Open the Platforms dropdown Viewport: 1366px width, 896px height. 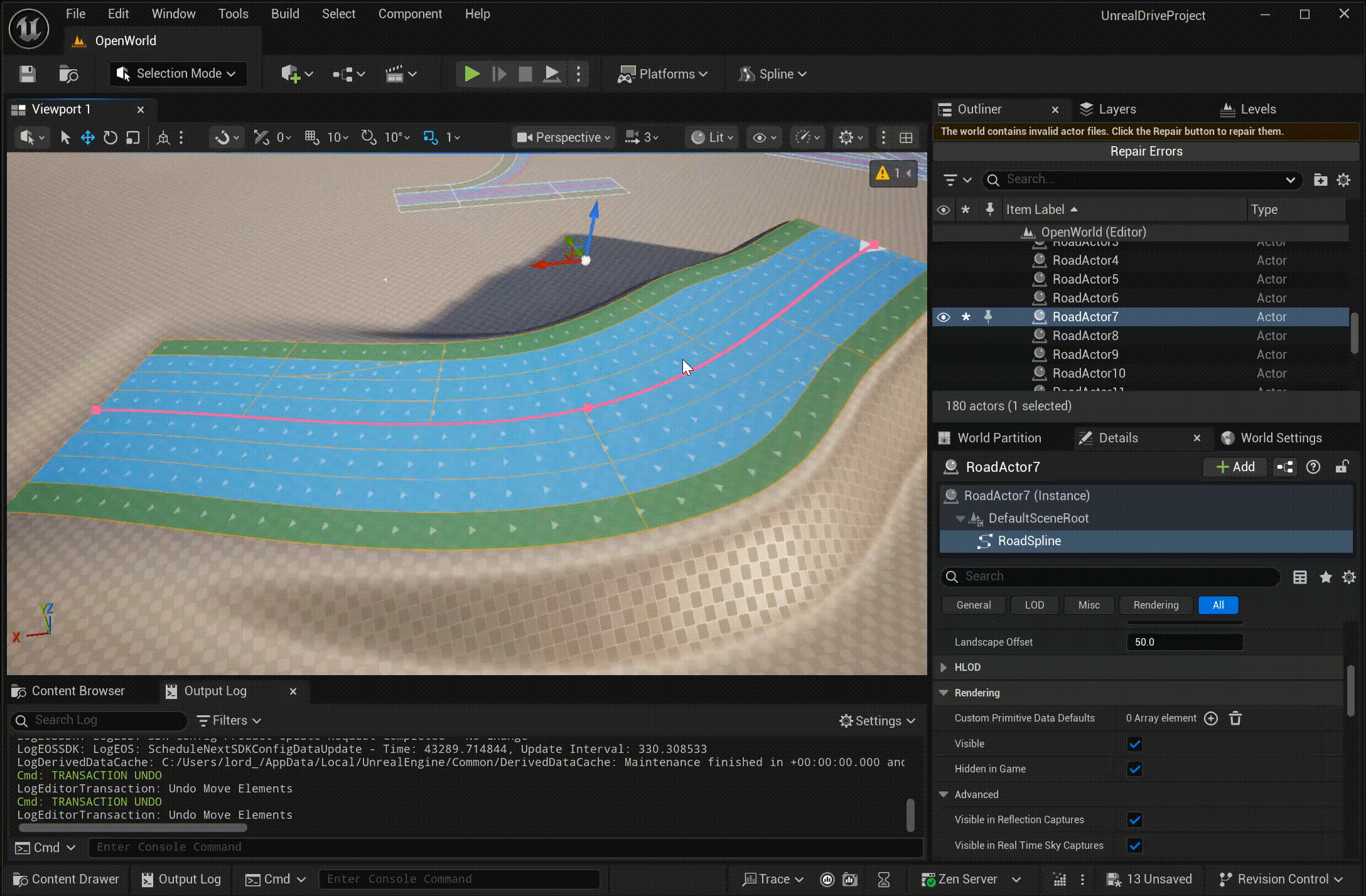tap(663, 74)
